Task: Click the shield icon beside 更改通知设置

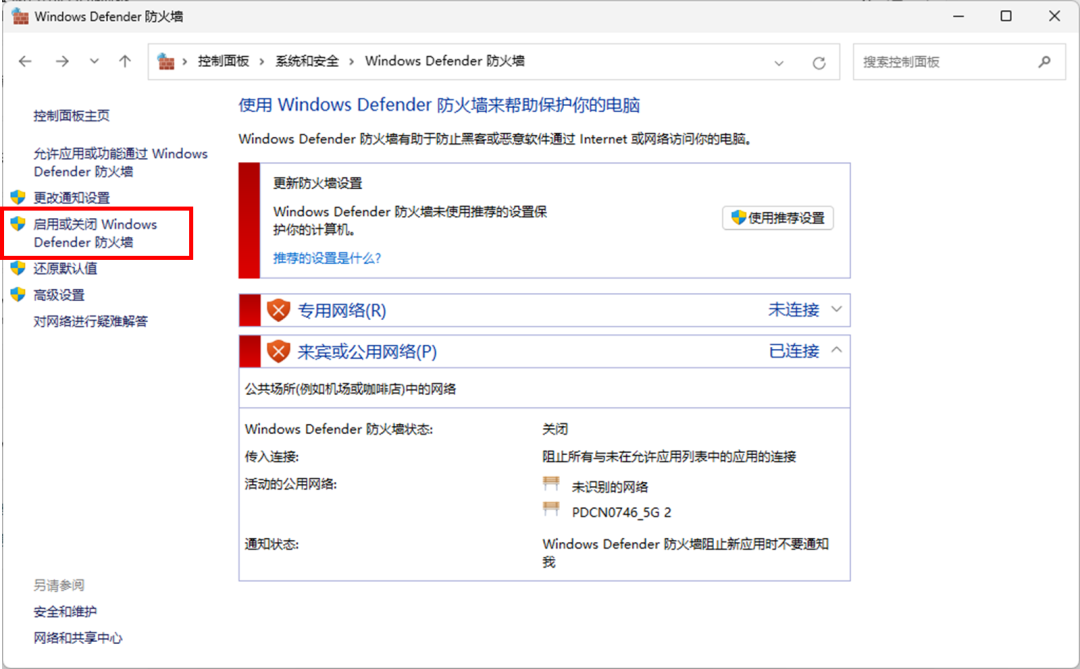Action: coord(18,197)
